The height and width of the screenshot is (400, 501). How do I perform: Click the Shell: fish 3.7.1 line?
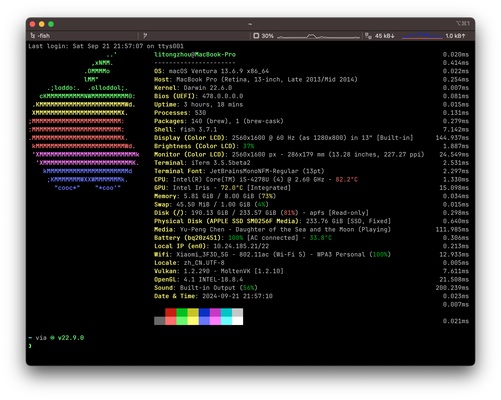pos(185,129)
